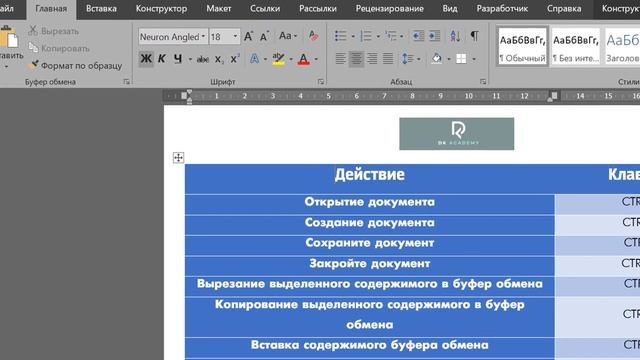
Task: Toggle subscript formatting
Action: (x=219, y=59)
